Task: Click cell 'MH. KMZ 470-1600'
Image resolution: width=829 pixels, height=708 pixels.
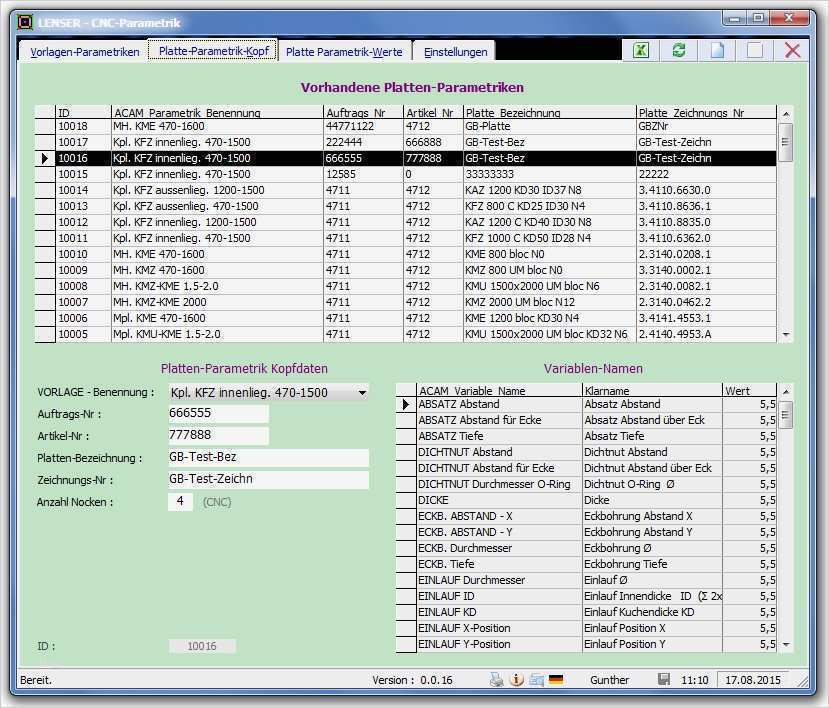Action: (217, 270)
